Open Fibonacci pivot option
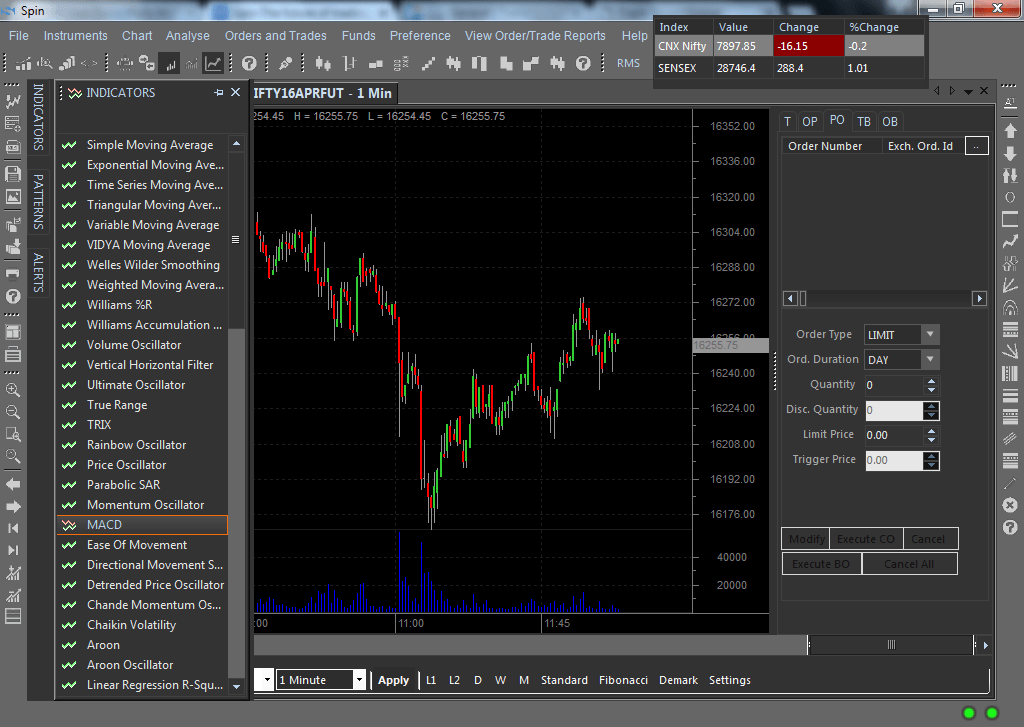 pyautogui.click(x=623, y=680)
